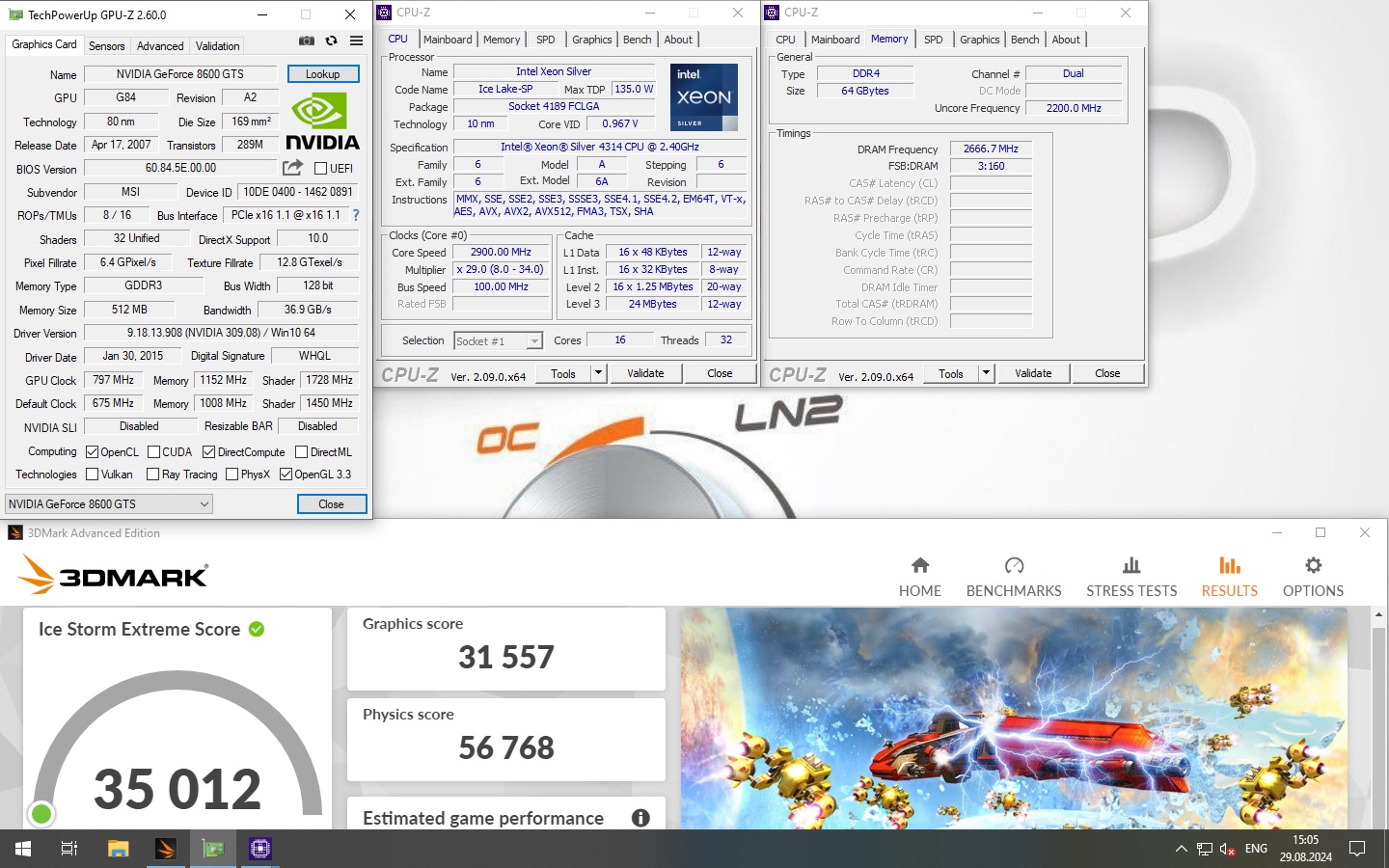The width and height of the screenshot is (1389, 868).
Task: Open Socket #1 selection dropdown
Action: coord(499,341)
